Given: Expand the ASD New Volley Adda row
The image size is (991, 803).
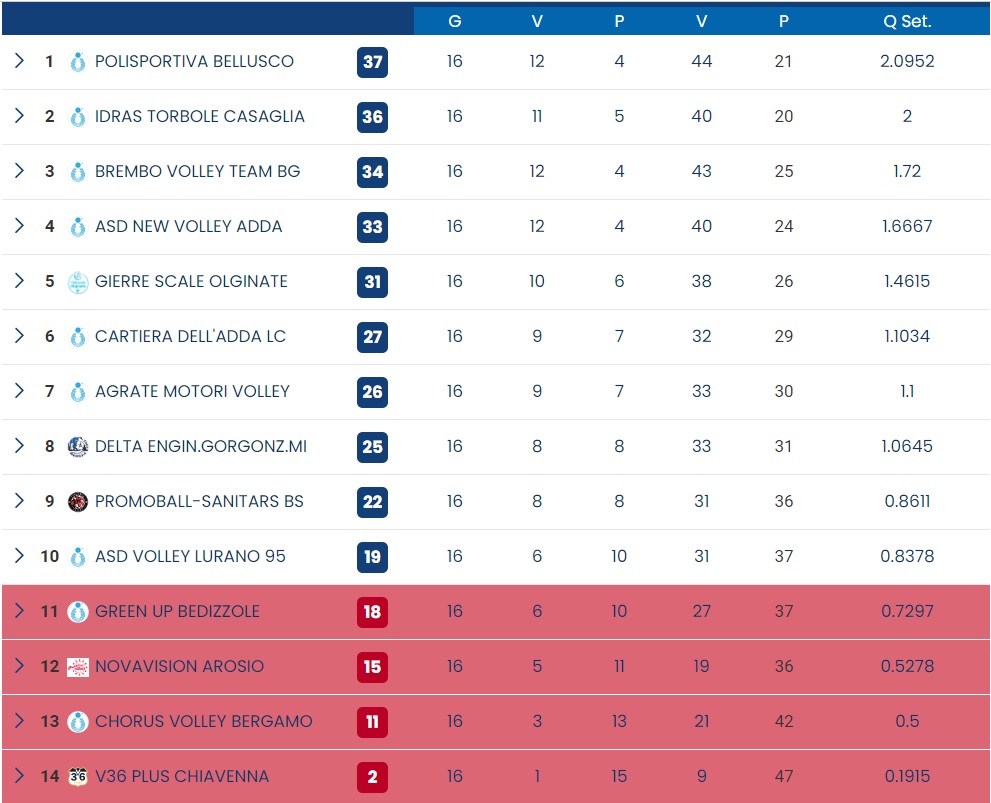Looking at the screenshot, I should coord(19,226).
